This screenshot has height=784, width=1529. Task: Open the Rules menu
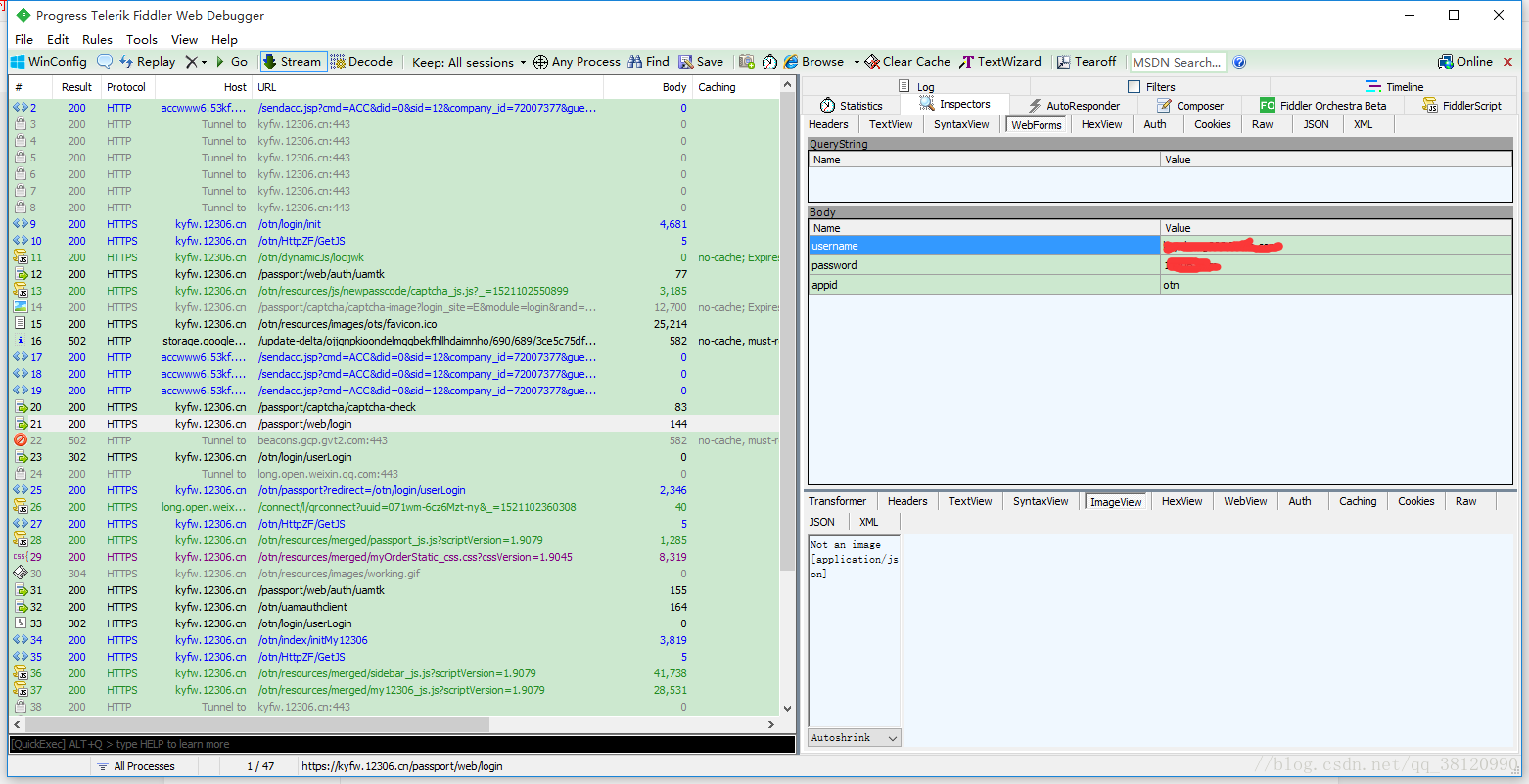(97, 39)
